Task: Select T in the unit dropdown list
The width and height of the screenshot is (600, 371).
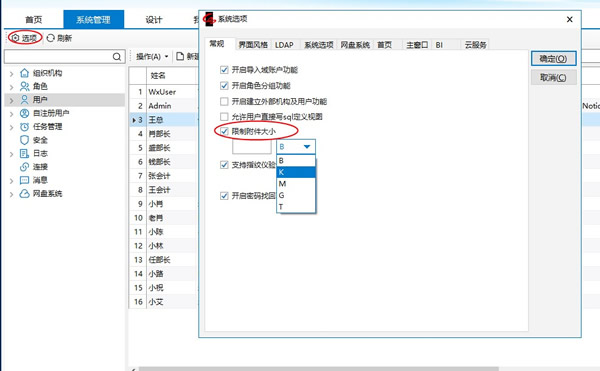Action: (x=296, y=207)
